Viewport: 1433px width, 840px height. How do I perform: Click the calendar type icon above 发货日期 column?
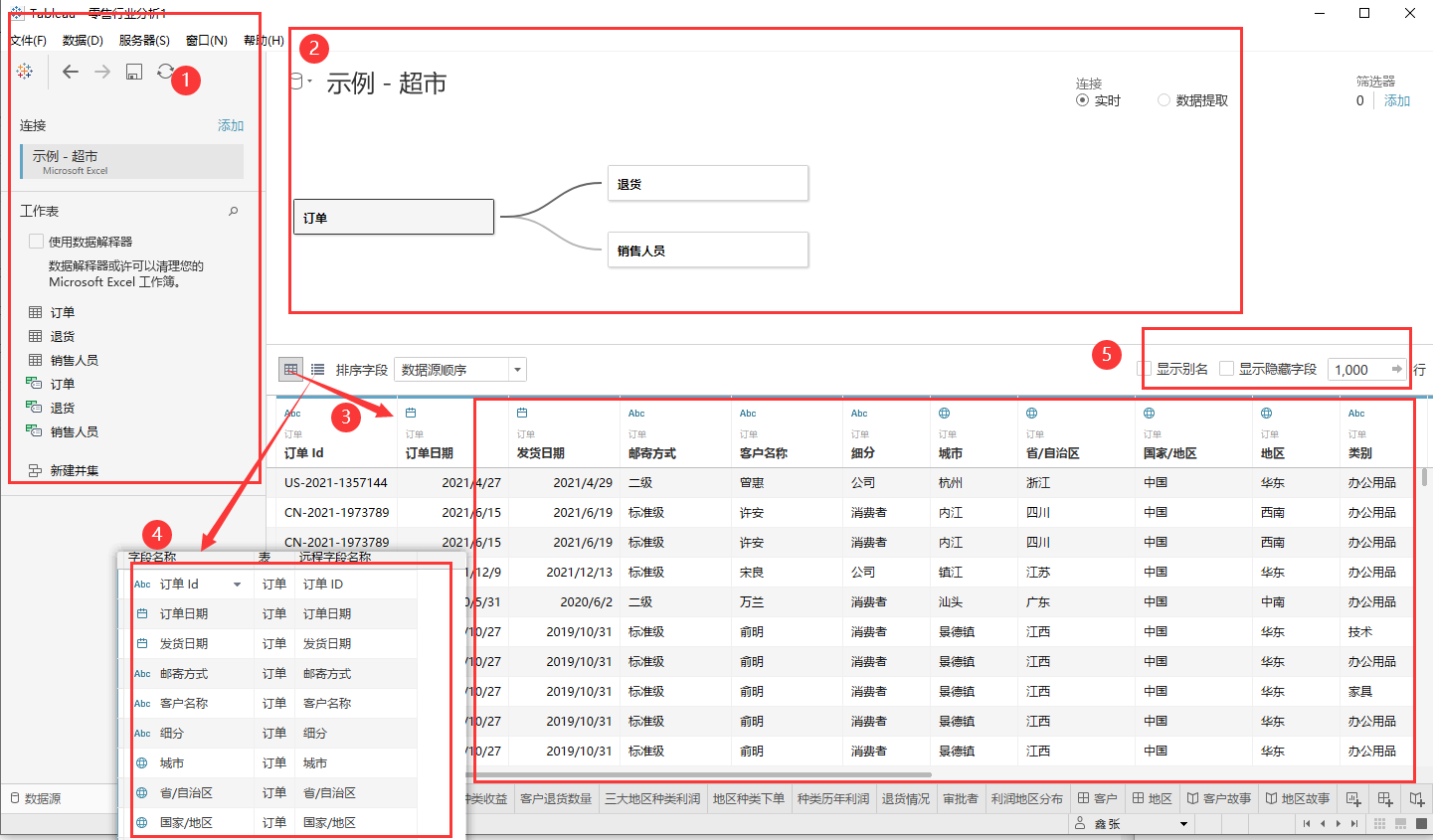[522, 413]
